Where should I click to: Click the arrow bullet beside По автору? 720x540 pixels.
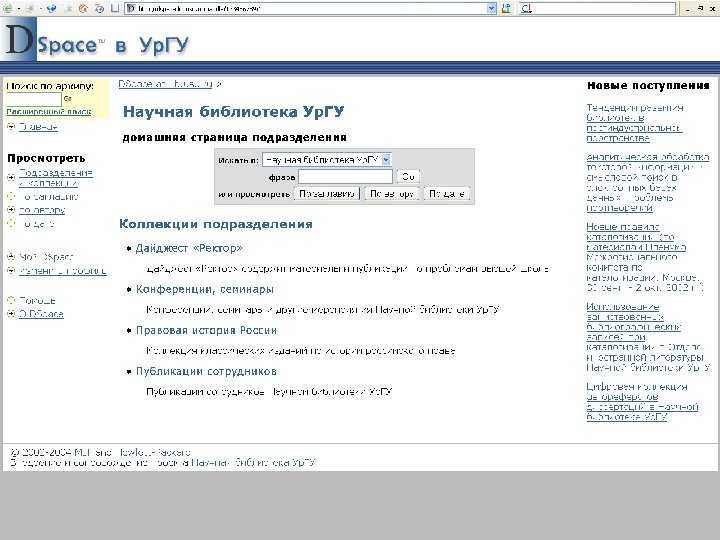pyautogui.click(x=11, y=210)
